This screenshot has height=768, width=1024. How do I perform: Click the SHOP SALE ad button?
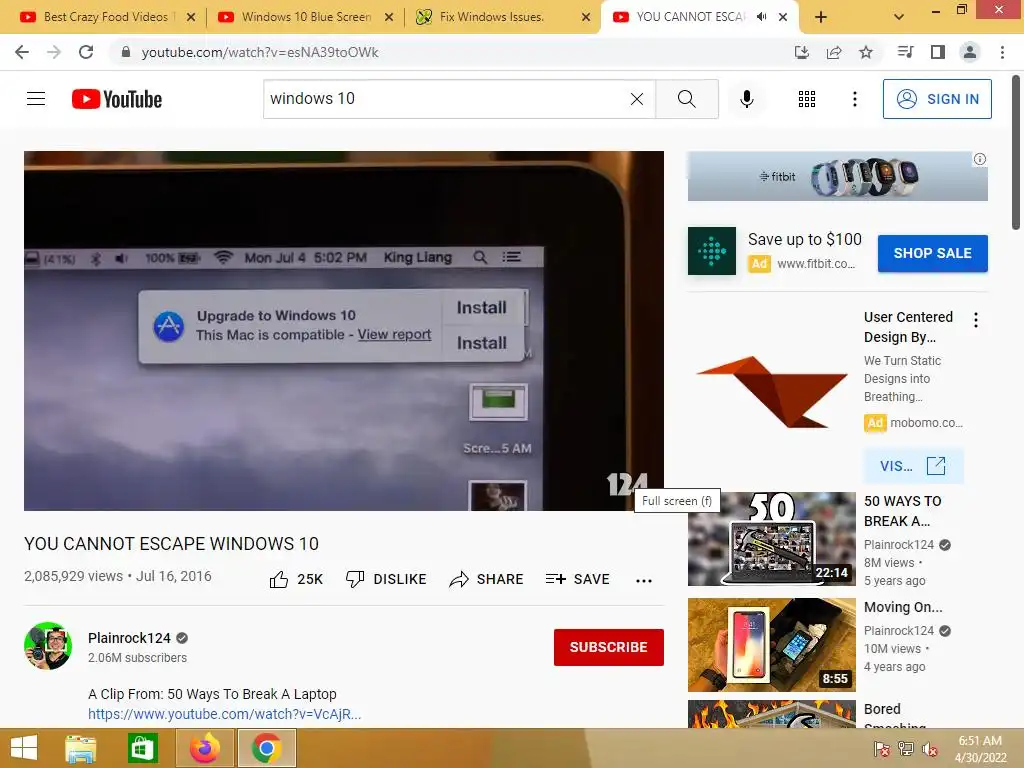pyautogui.click(x=933, y=253)
